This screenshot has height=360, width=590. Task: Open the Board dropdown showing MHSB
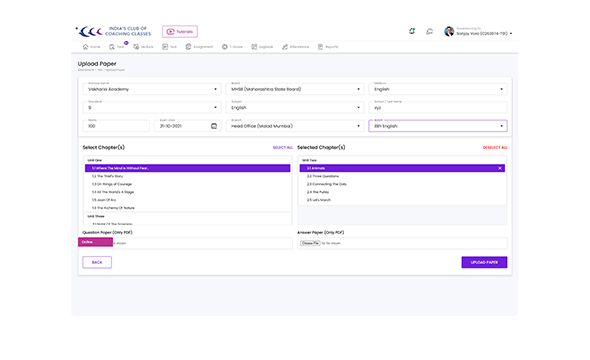pyautogui.click(x=295, y=89)
